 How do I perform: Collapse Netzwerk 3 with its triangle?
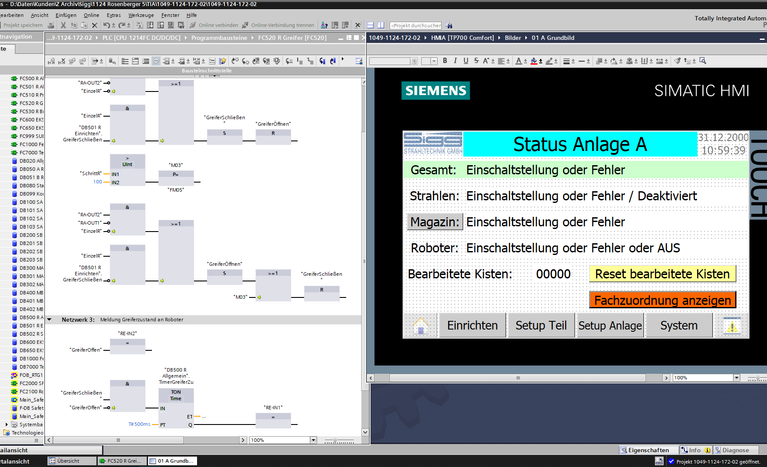click(49, 319)
